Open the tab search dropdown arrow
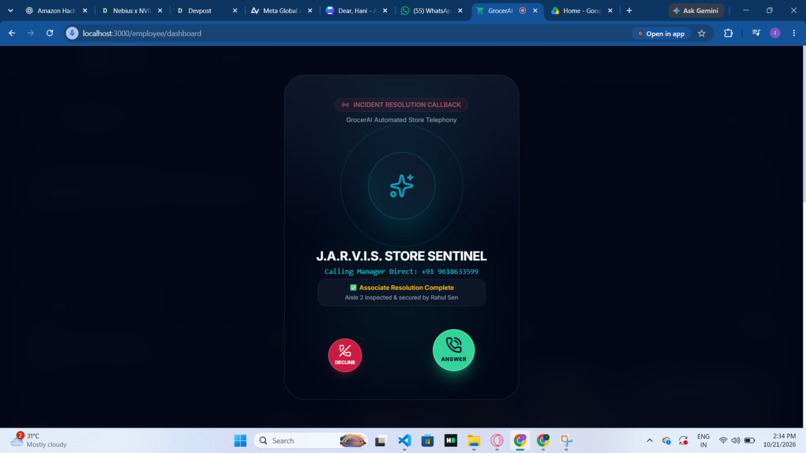The height and width of the screenshot is (453, 806). pyautogui.click(x=10, y=10)
